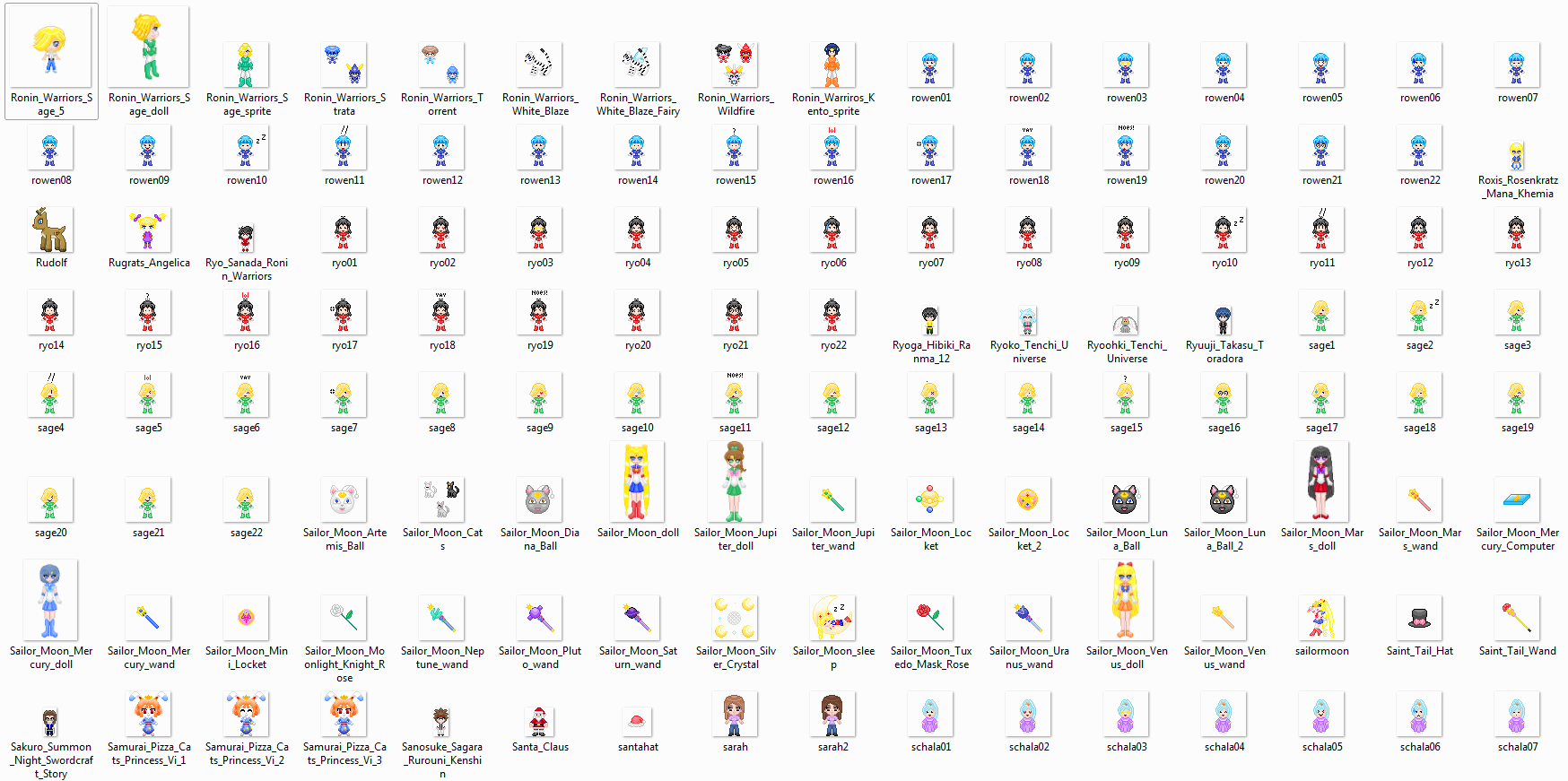
Task: Select the "Sailor_Moon_Mini_Locket" file name
Action: click(x=247, y=657)
